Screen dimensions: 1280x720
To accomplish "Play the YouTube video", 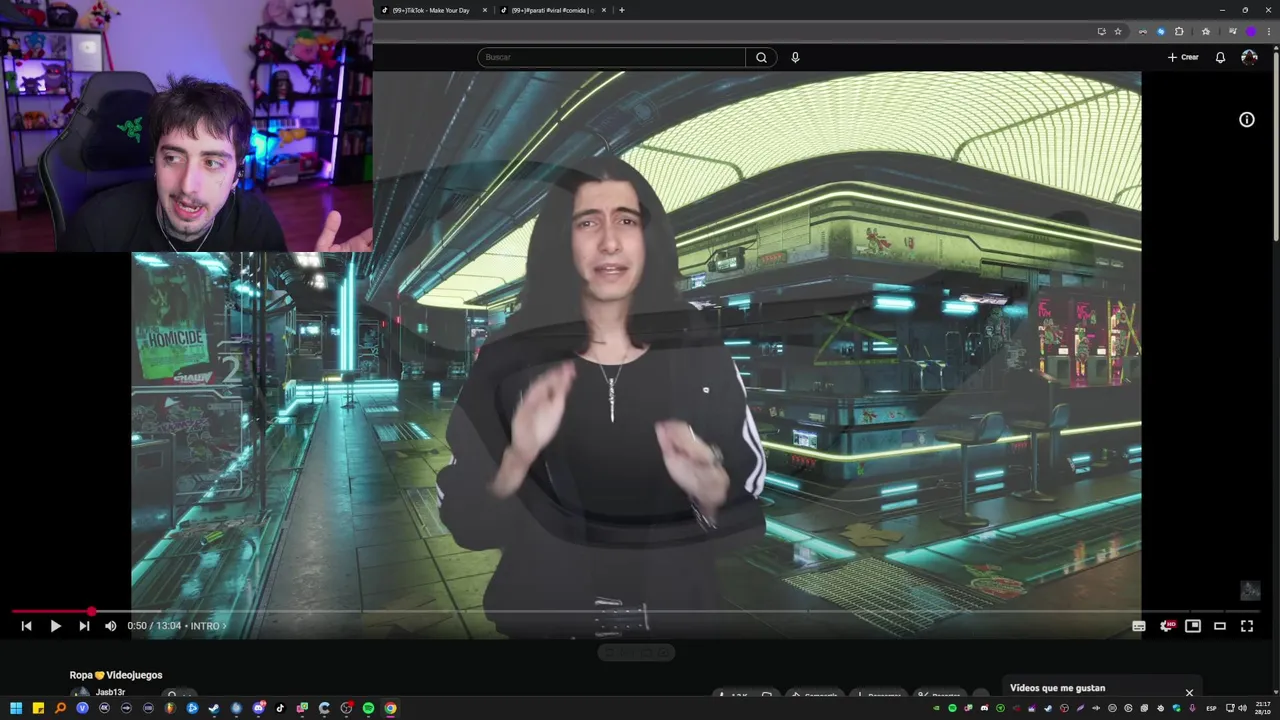I will tap(55, 626).
